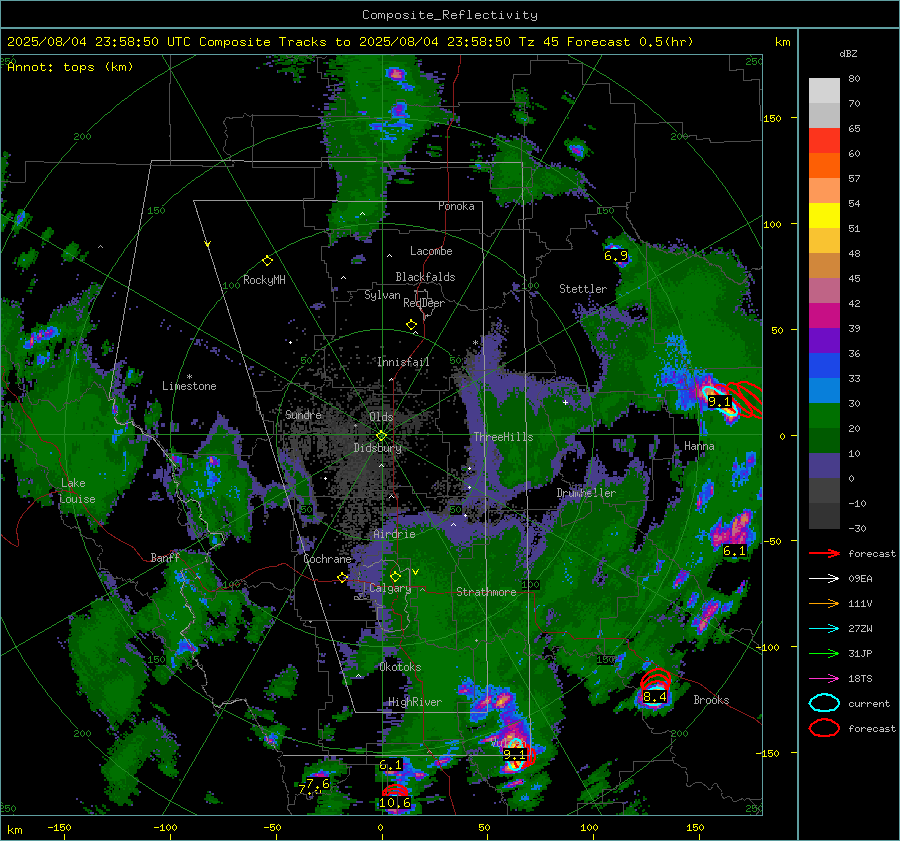Click the Annot: tops (km) label
The image size is (900, 841).
coord(70,67)
